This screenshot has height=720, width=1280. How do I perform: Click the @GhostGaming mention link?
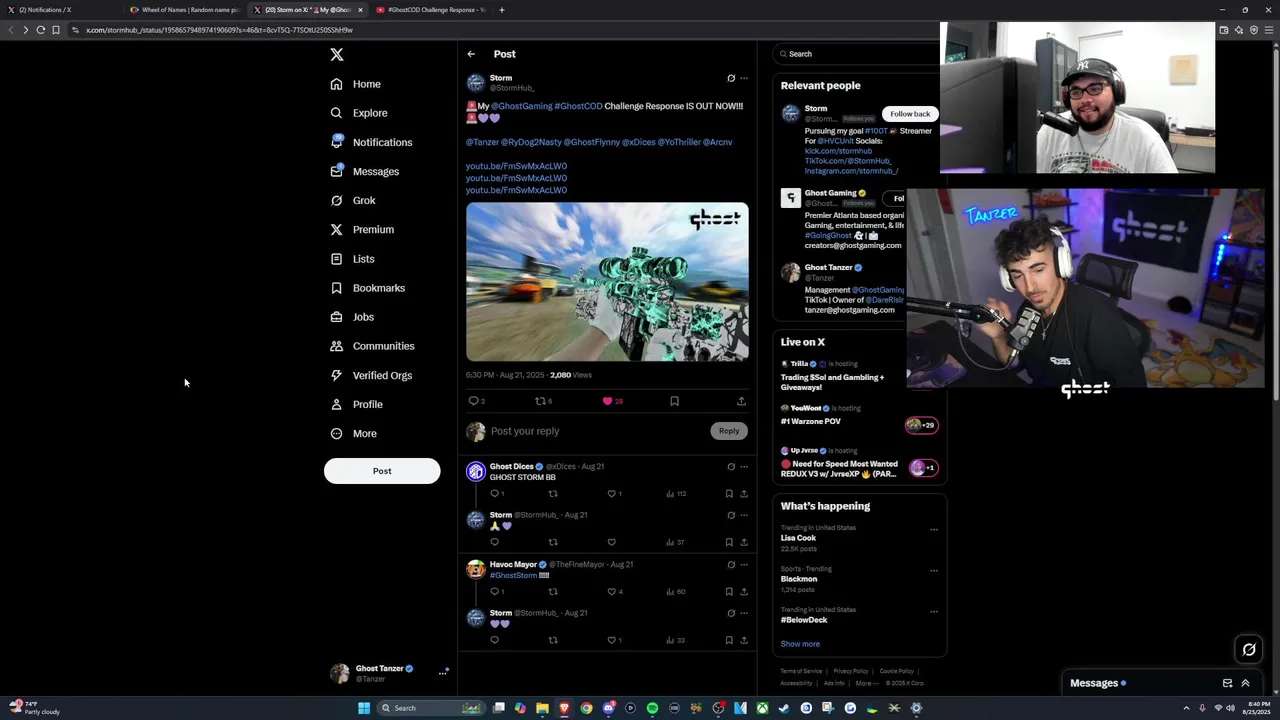pos(521,106)
